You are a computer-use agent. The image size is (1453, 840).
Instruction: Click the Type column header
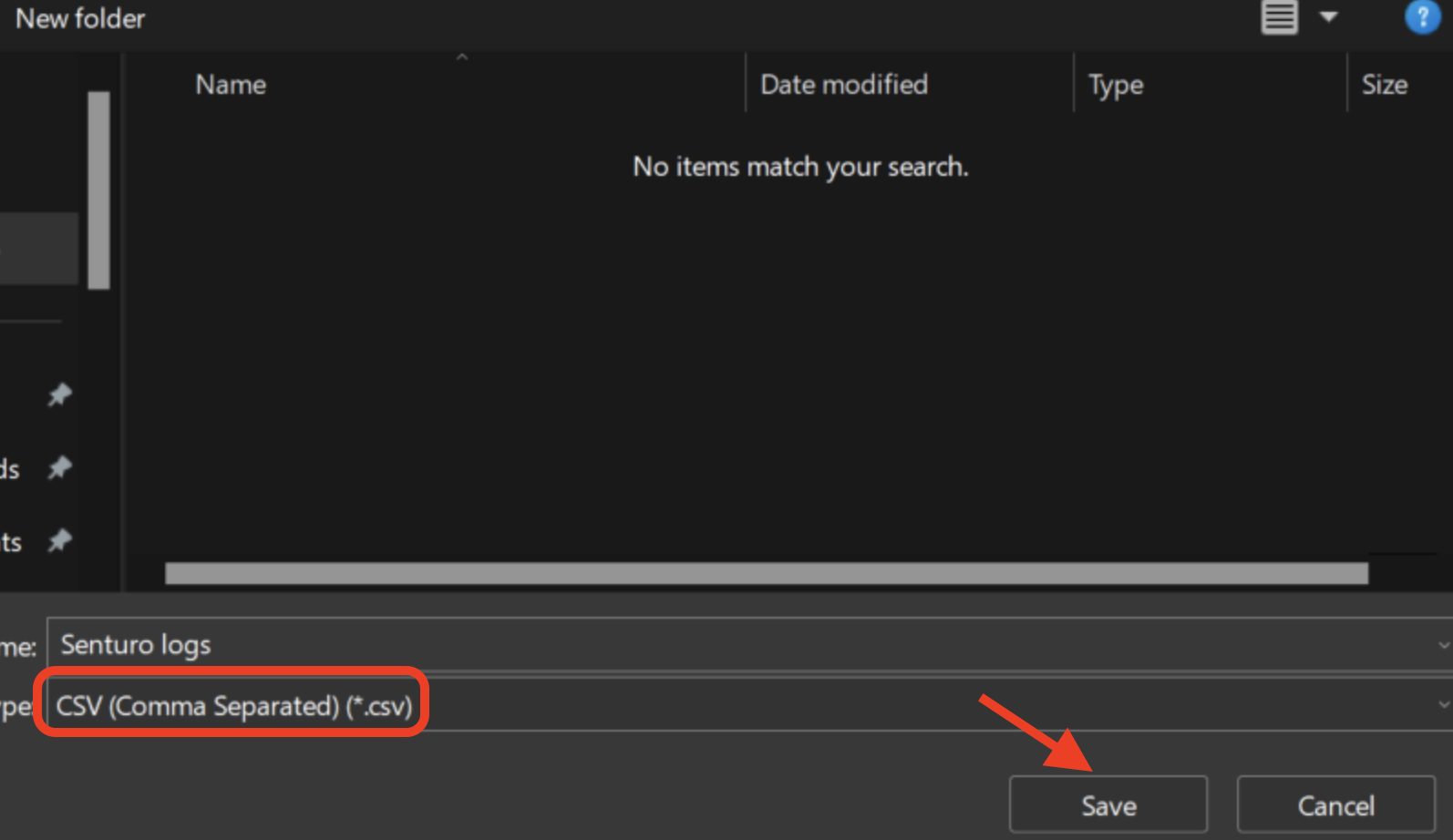(x=1116, y=85)
